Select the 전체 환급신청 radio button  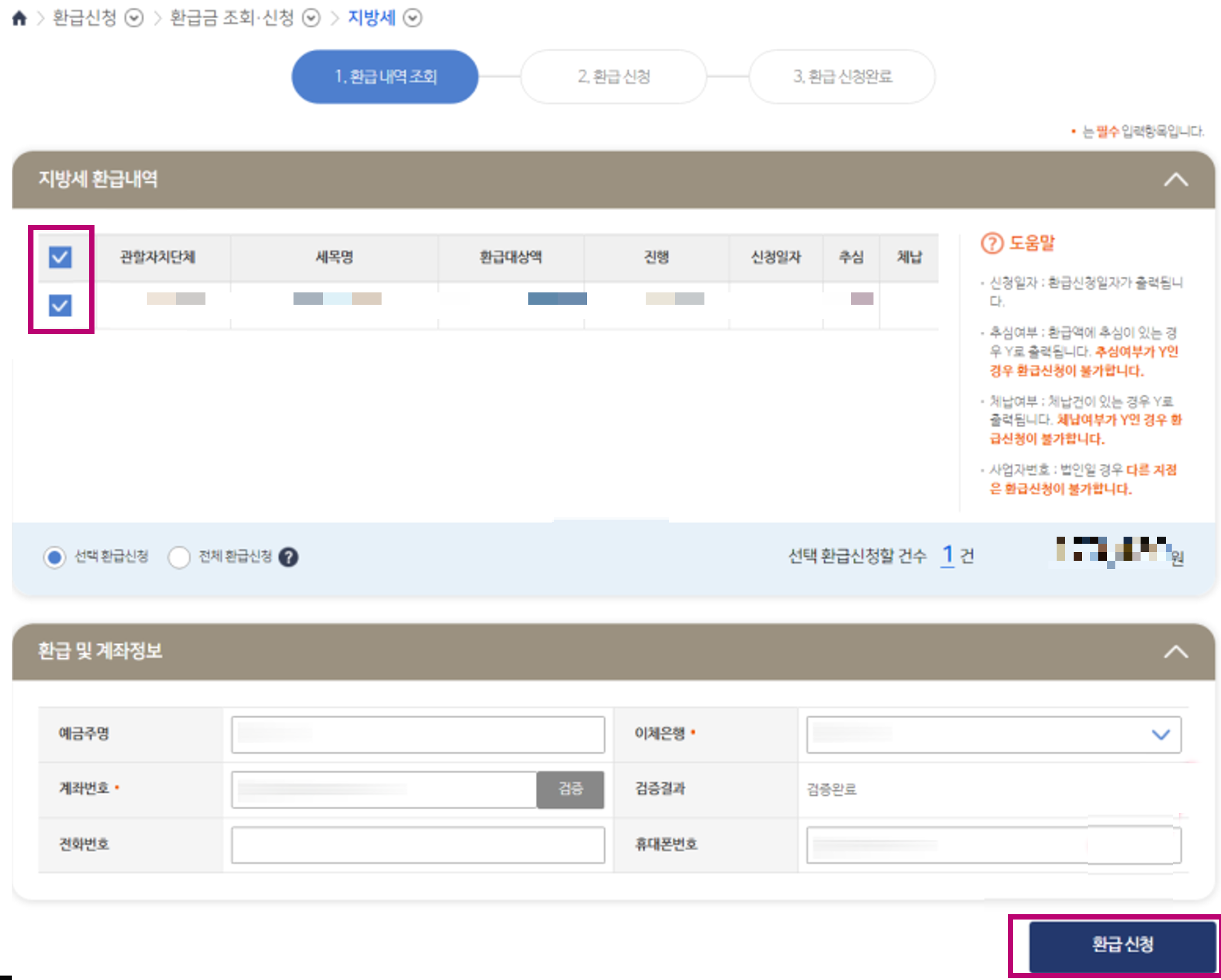[x=179, y=557]
